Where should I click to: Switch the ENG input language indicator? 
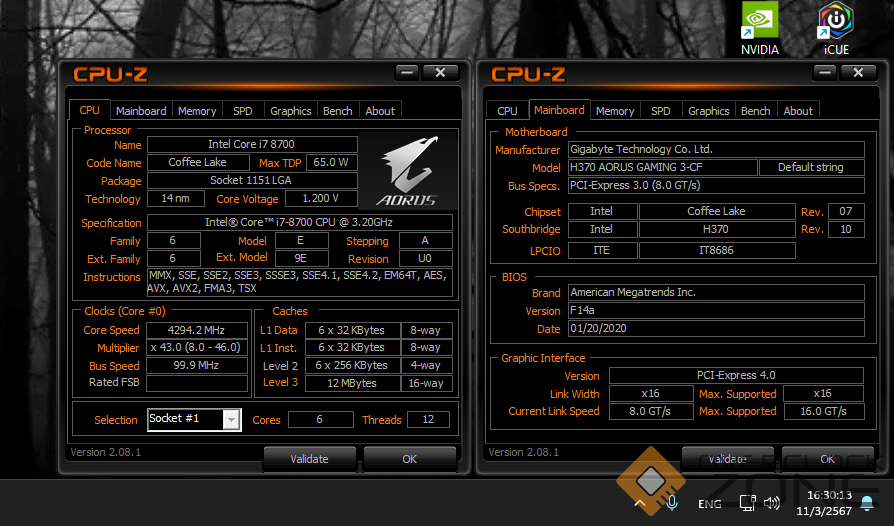[x=709, y=504]
